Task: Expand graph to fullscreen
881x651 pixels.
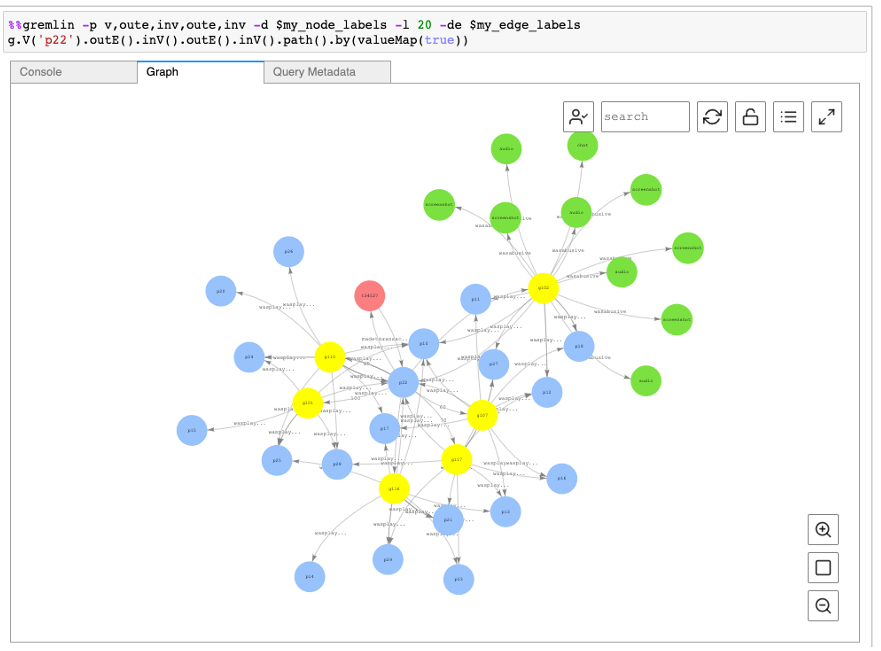Action: [826, 117]
